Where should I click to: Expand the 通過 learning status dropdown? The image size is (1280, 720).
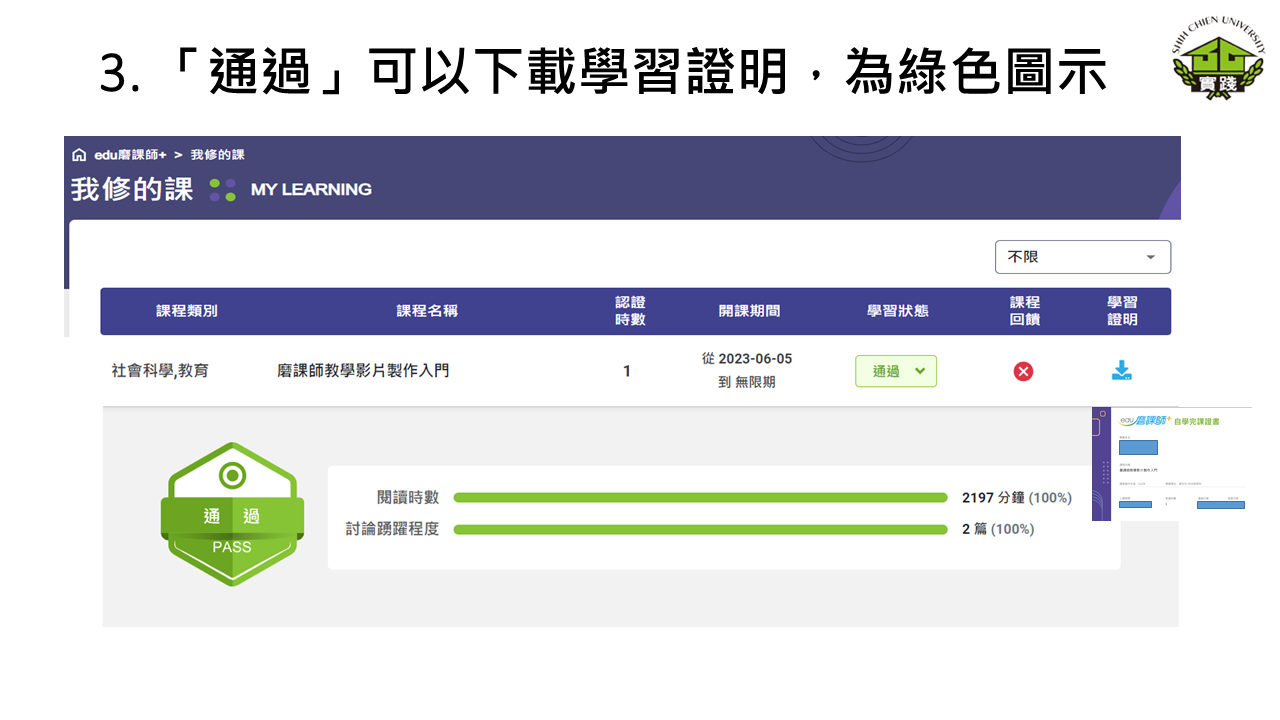coord(896,371)
